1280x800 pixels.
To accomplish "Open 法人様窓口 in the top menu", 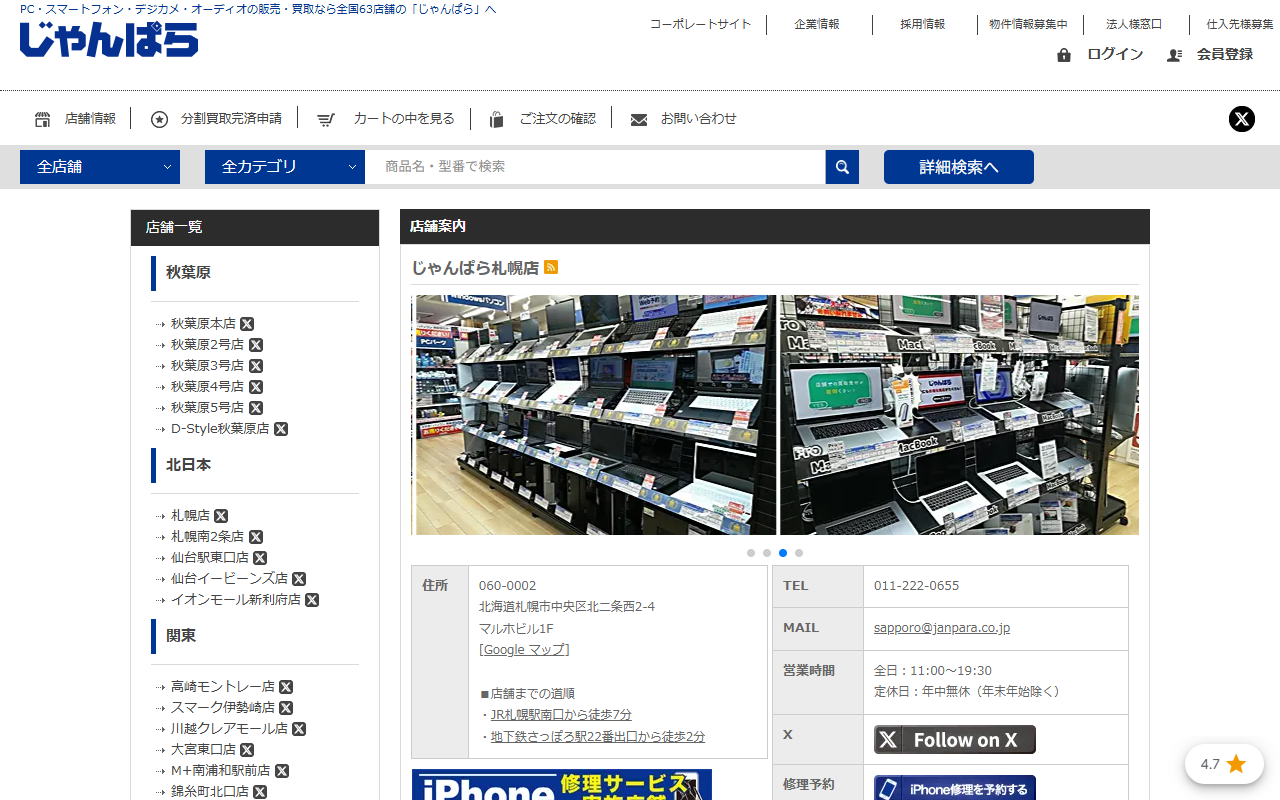I will 1134,24.
